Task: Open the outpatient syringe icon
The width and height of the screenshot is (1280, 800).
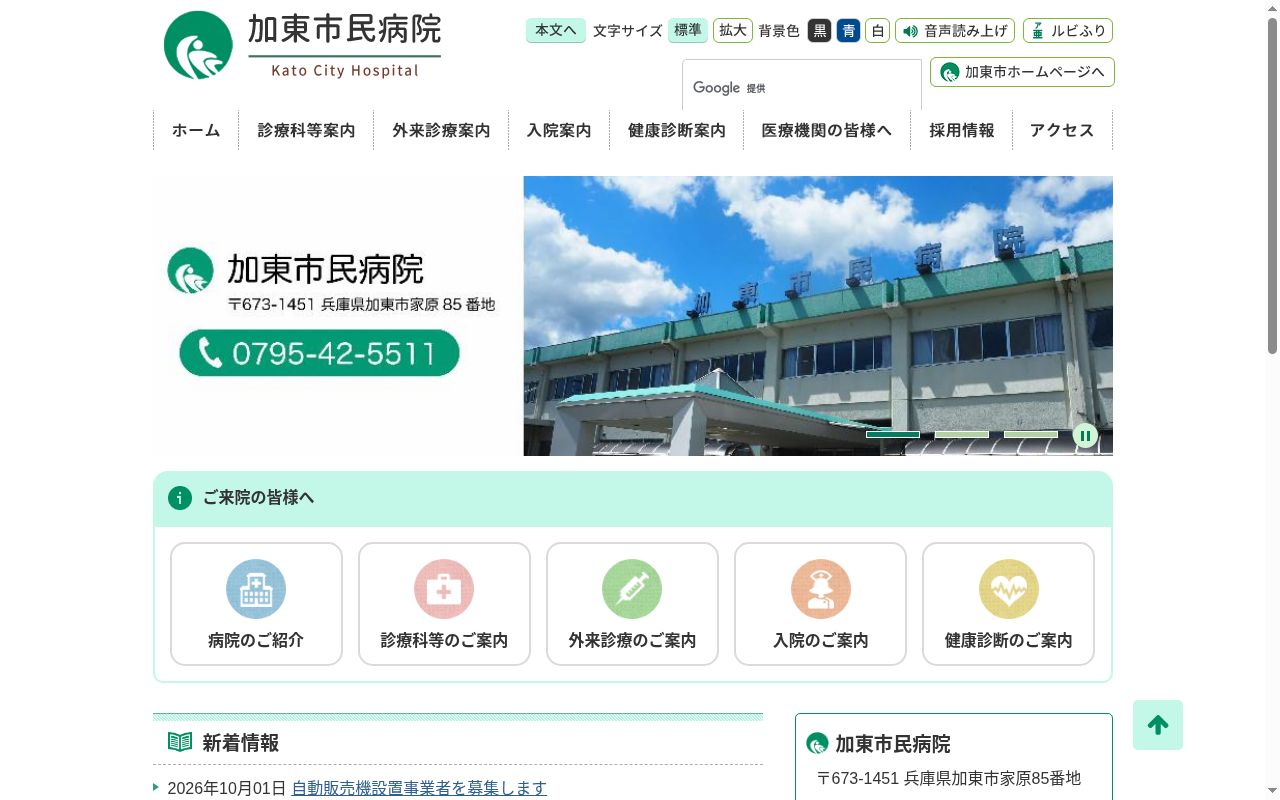Action: [632, 589]
